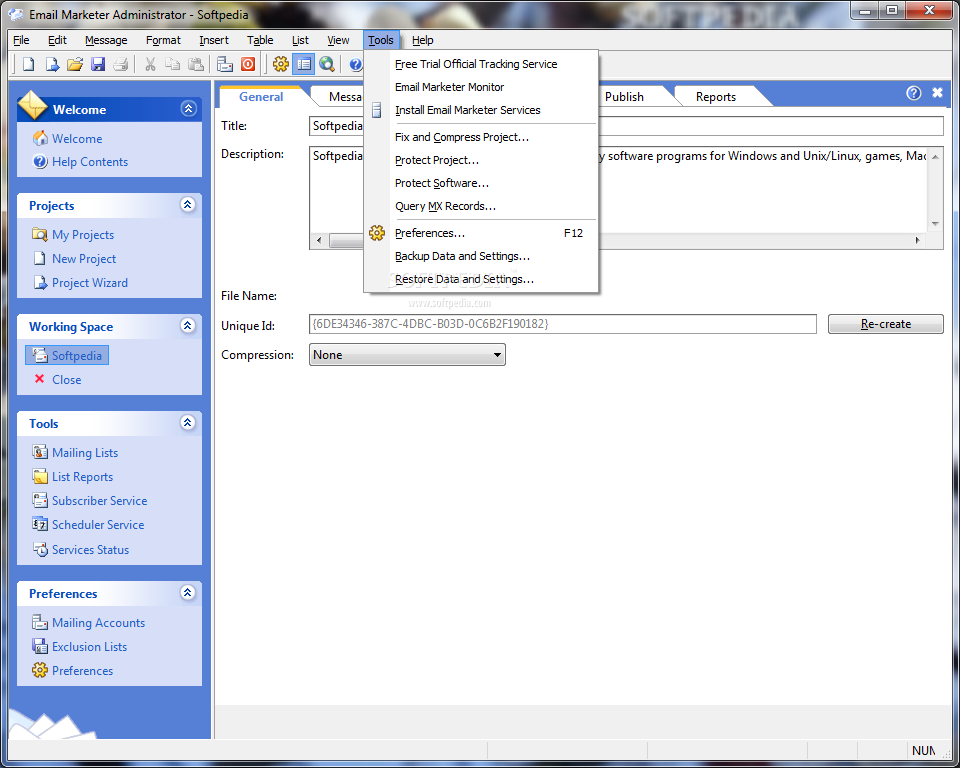Toggle the highlighted task pane toolbar icon
Image resolution: width=960 pixels, height=768 pixels.
point(304,64)
